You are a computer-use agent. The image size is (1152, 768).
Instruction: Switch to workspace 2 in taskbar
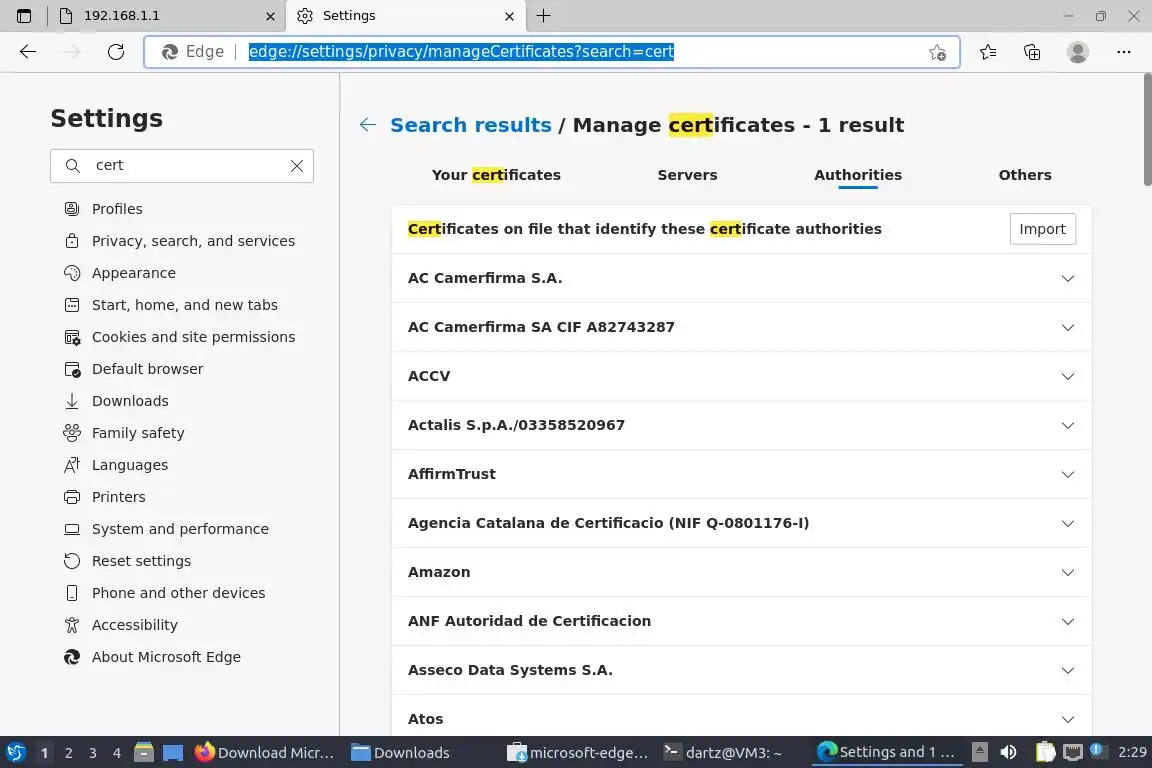tap(68, 753)
